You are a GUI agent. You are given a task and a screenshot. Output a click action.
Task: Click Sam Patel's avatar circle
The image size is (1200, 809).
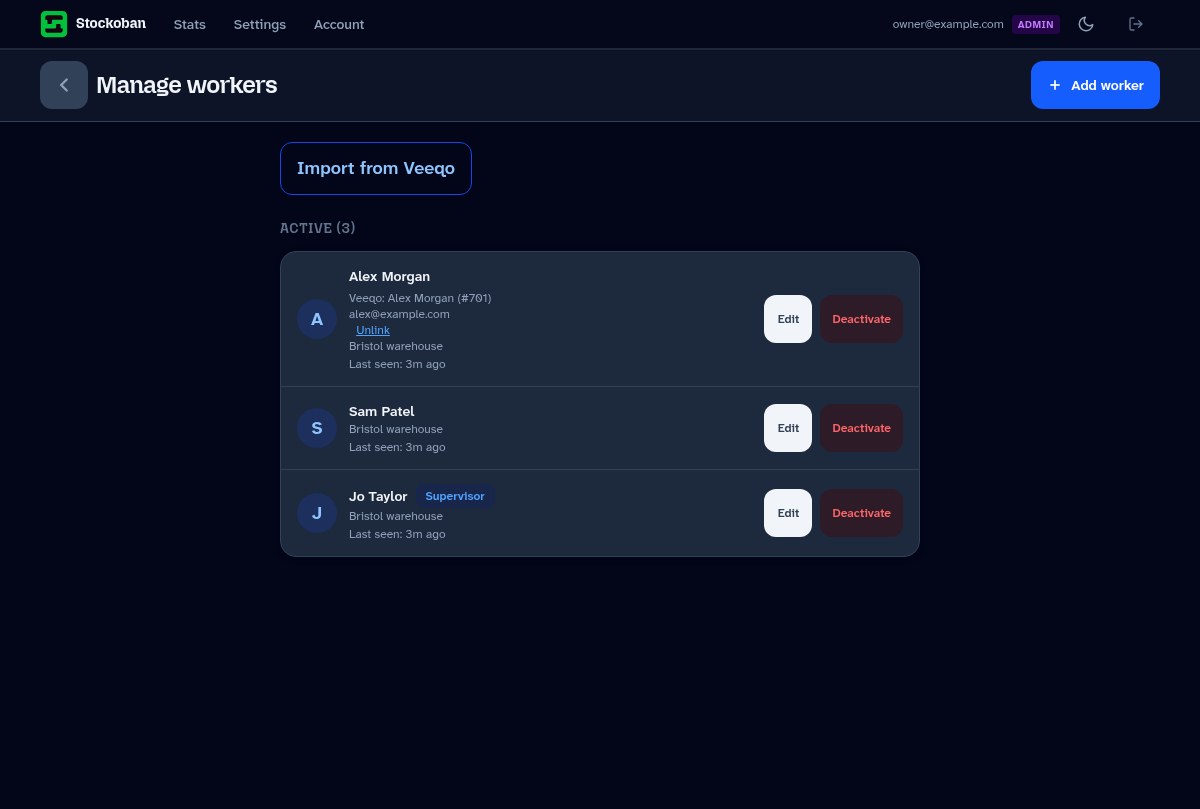coord(317,428)
